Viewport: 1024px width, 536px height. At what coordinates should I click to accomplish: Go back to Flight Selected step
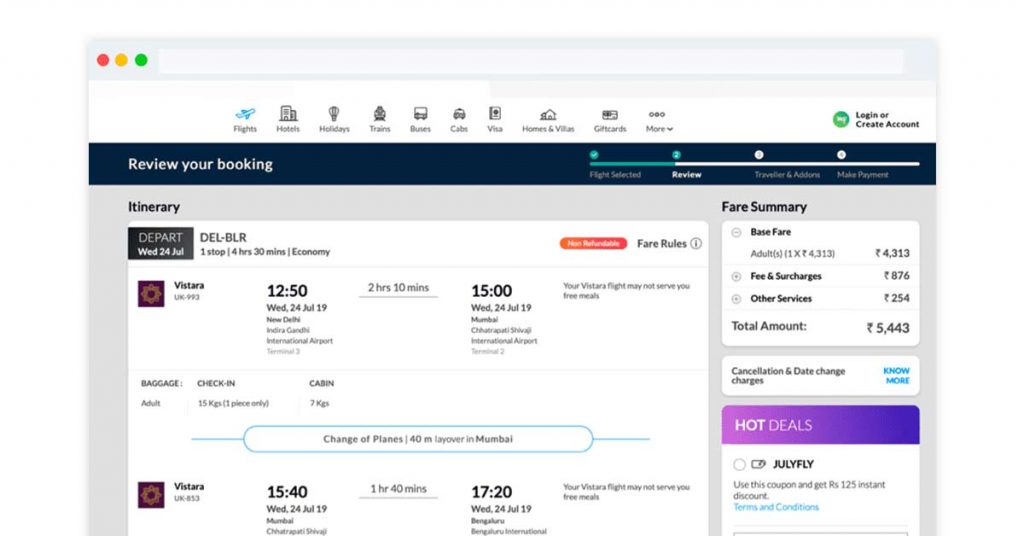coord(594,156)
